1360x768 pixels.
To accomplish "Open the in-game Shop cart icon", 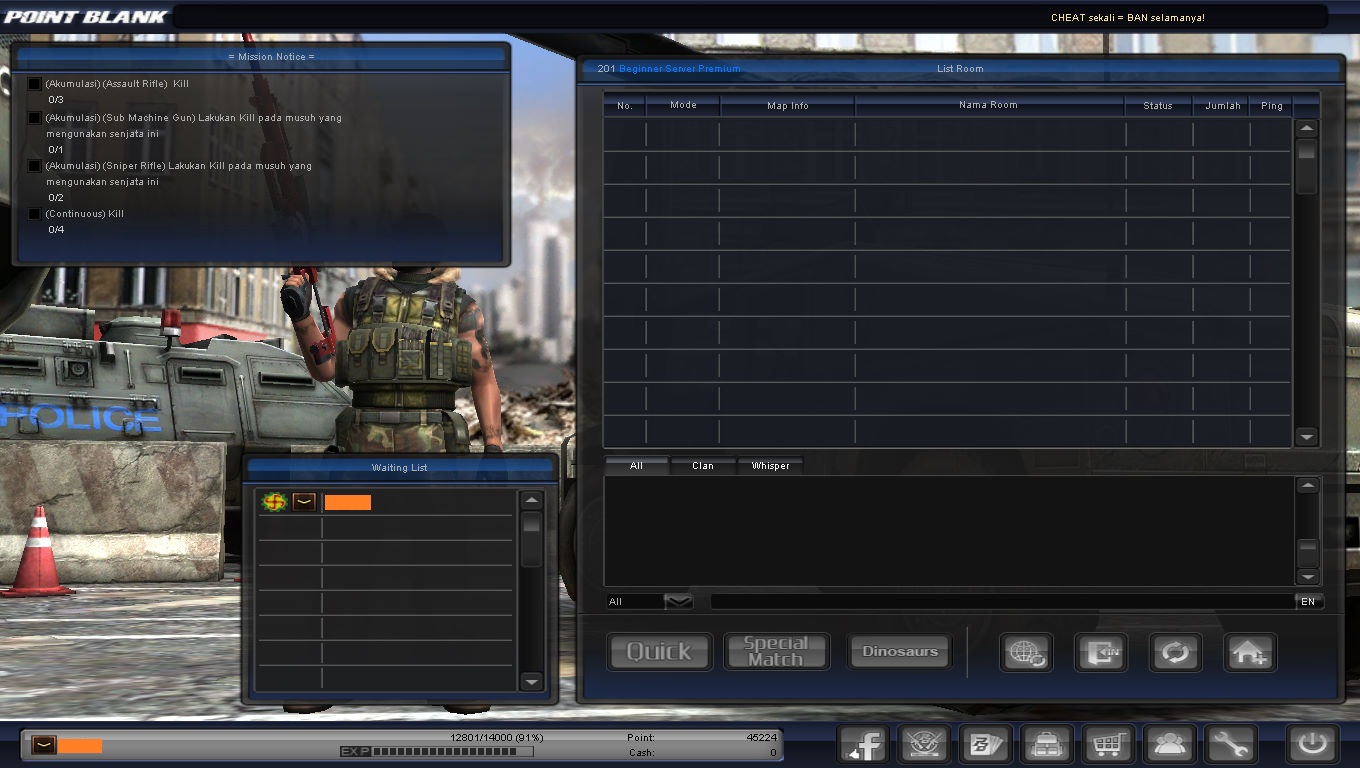I will 1107,744.
